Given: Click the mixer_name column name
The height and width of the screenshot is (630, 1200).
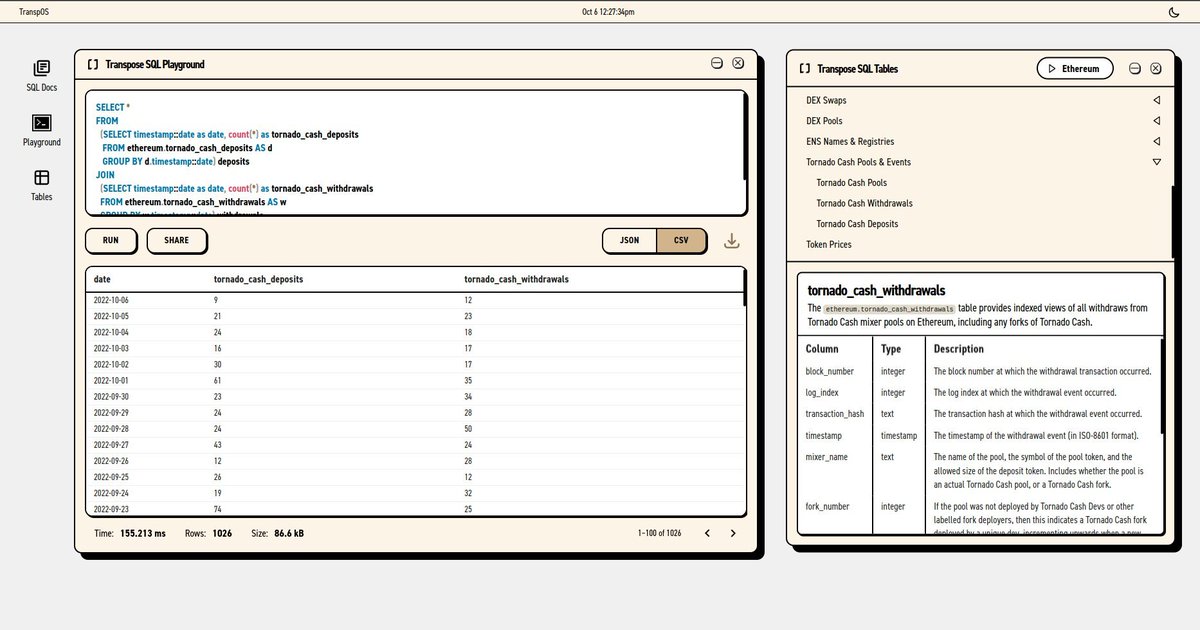Looking at the screenshot, I should pyautogui.click(x=827, y=456).
